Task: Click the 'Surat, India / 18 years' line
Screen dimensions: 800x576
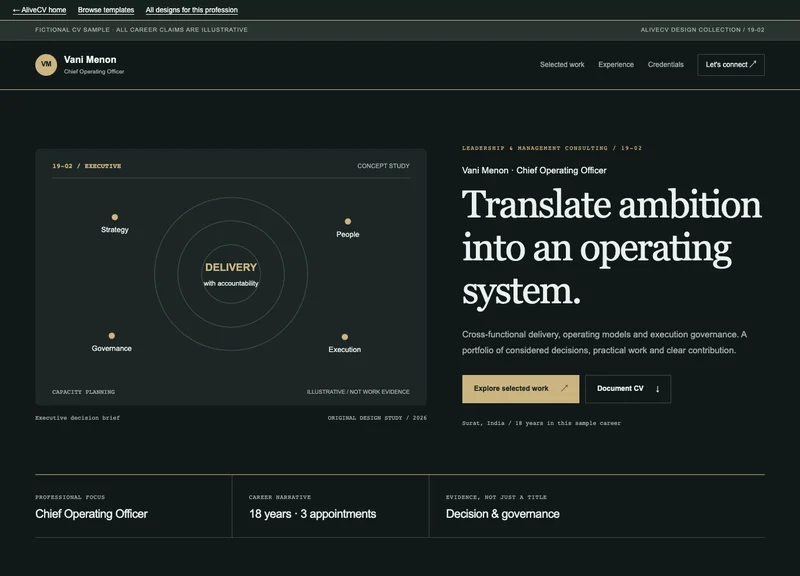Action: (541, 423)
